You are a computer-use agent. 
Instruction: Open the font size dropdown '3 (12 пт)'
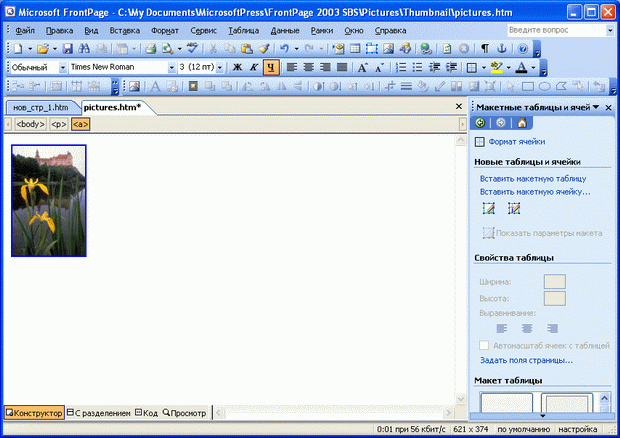[x=219, y=68]
